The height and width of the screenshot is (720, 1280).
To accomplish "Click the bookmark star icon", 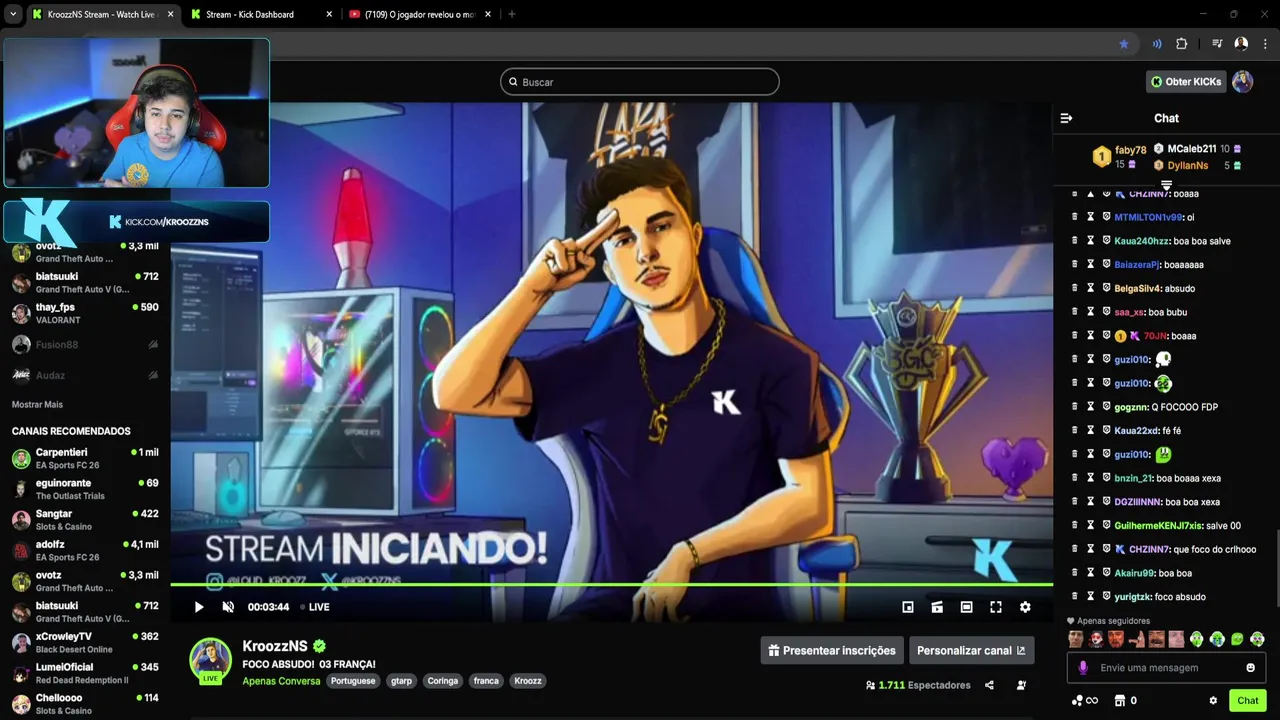I will tap(1124, 44).
